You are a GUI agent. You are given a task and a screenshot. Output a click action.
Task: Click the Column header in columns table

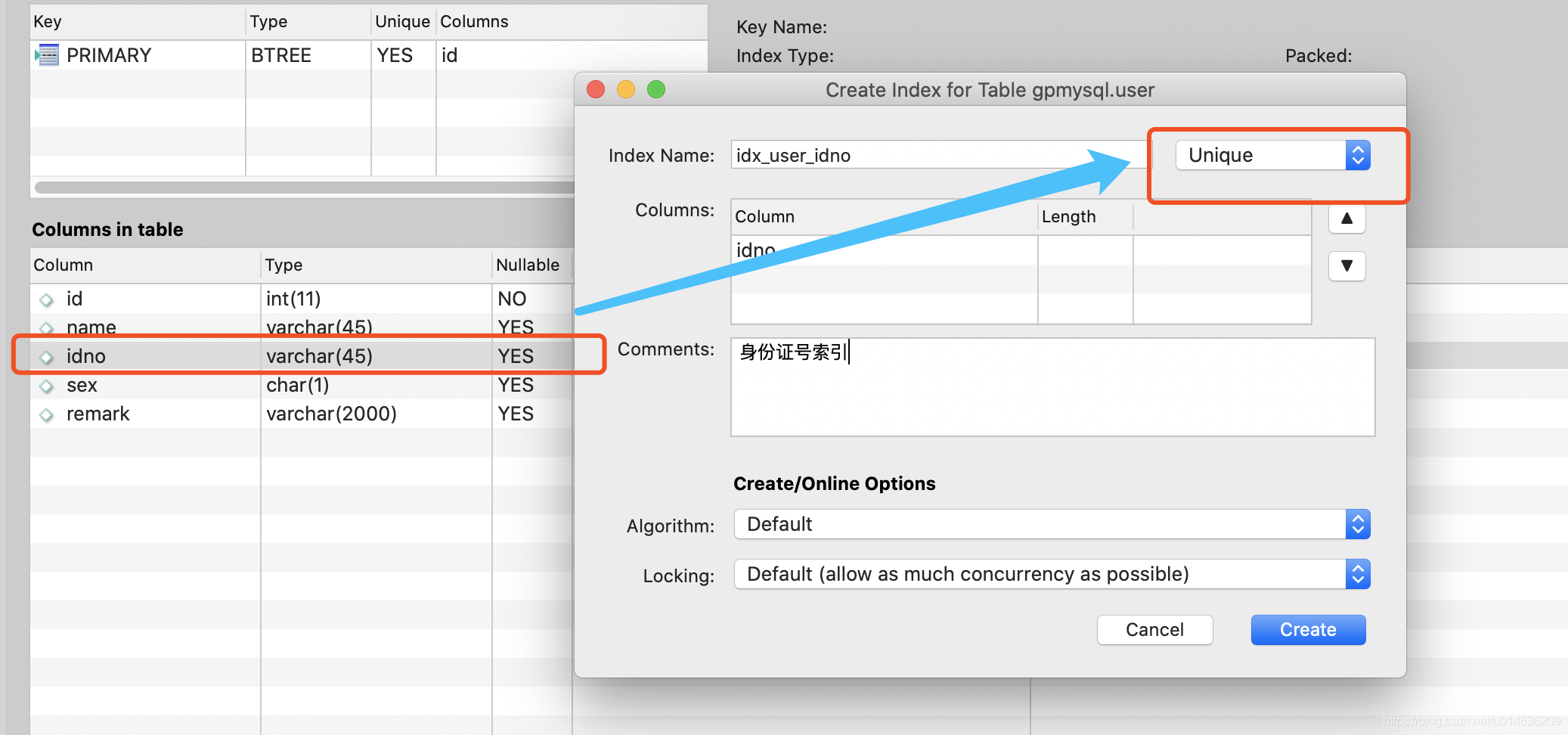tap(145, 265)
